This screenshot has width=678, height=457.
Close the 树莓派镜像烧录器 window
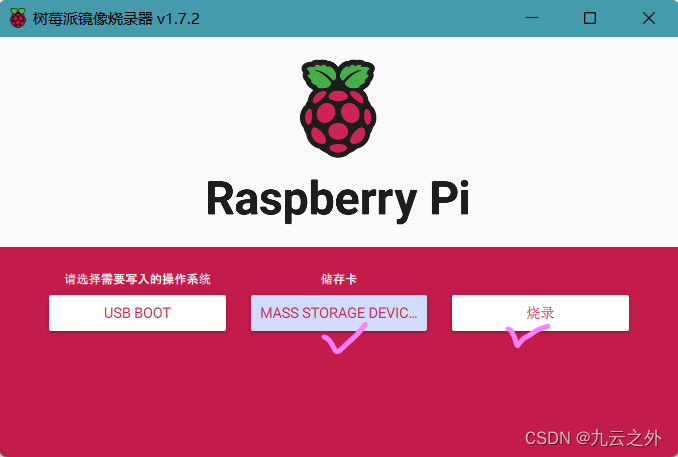point(649,18)
